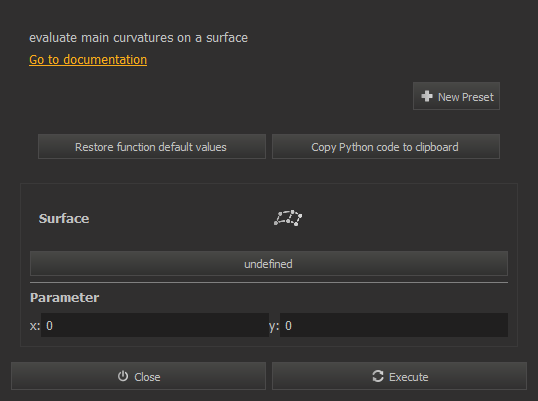
Task: Click the separator line above Parameter
Action: point(269,283)
